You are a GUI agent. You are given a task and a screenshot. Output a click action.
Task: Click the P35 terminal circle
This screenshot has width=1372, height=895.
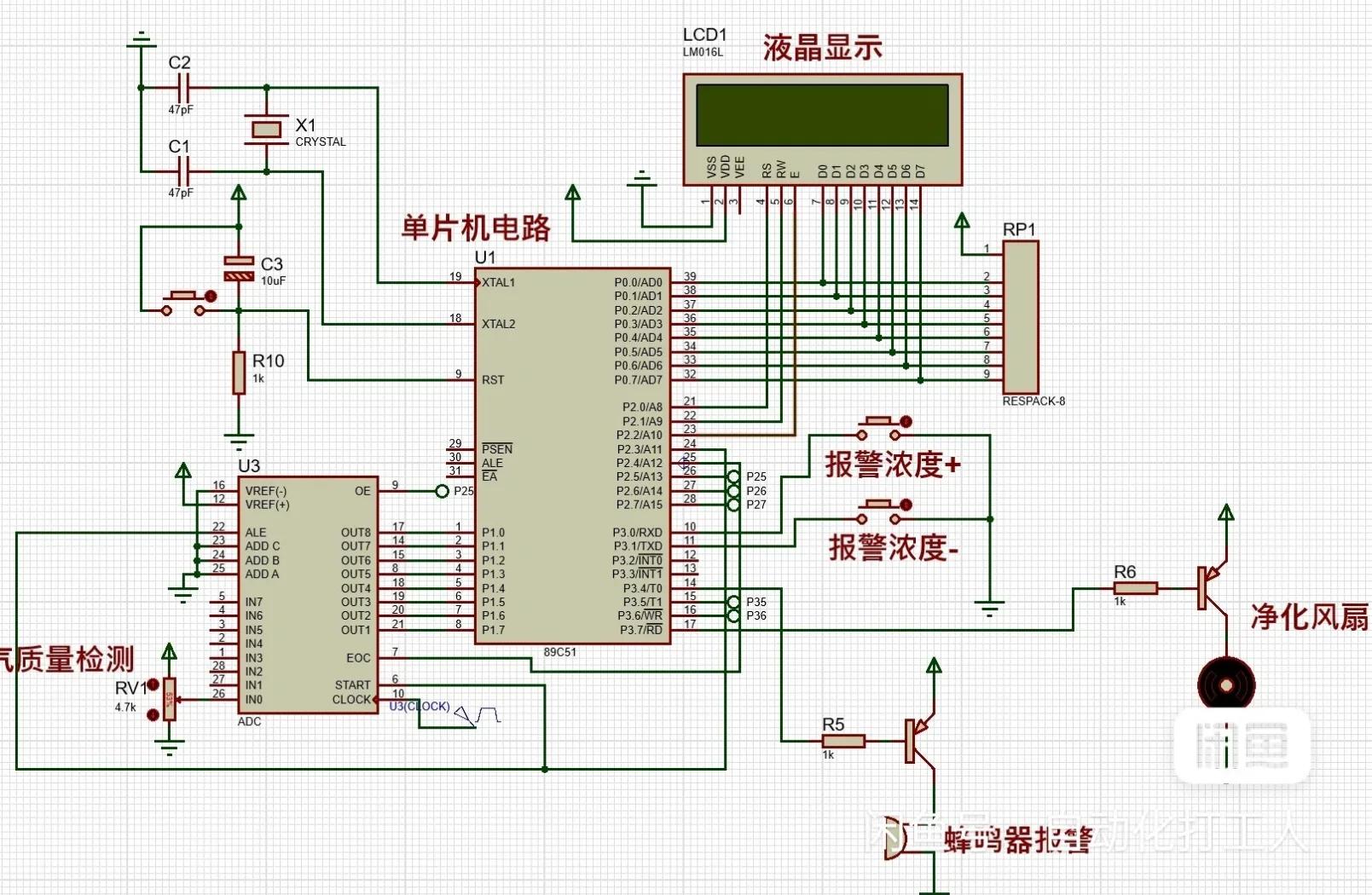(733, 602)
